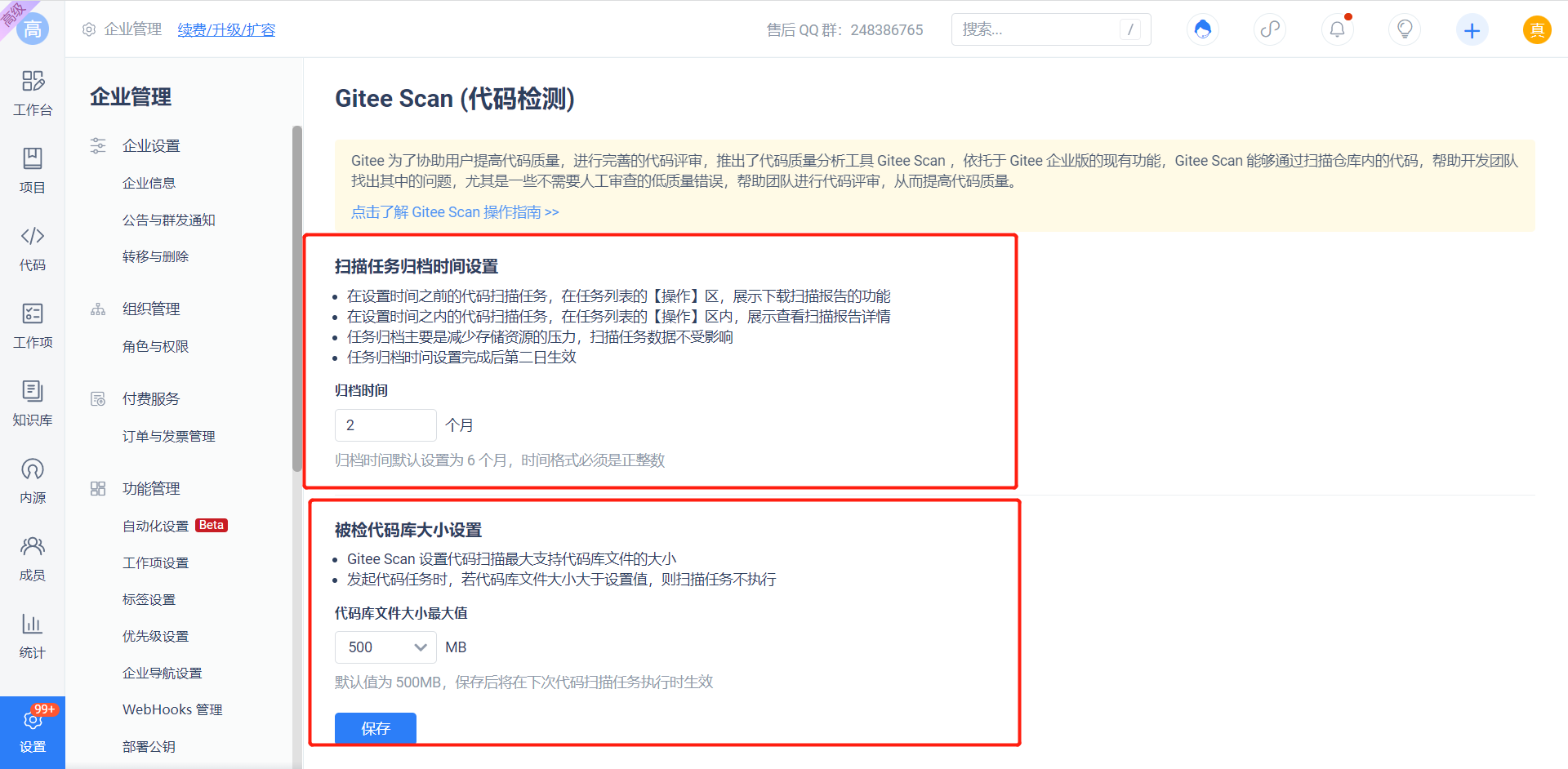Click the 功能管理 grid icon

(98, 488)
